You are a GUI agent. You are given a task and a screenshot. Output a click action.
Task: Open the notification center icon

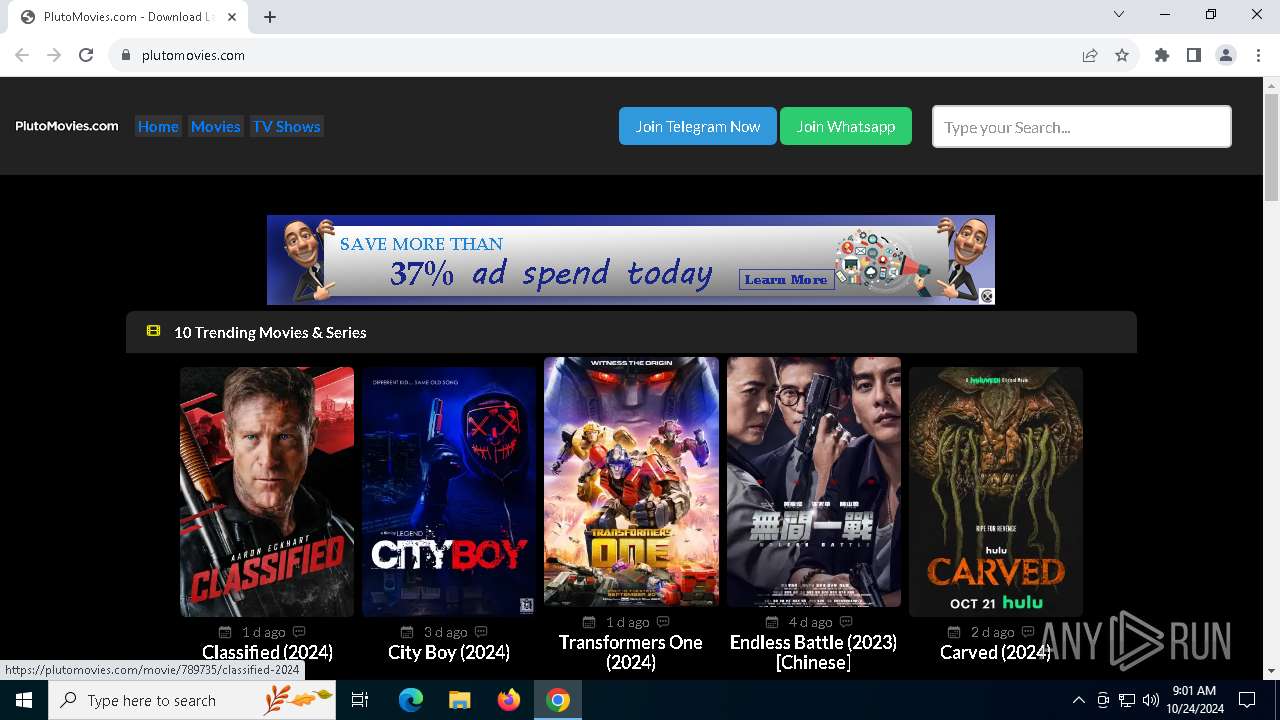point(1247,700)
